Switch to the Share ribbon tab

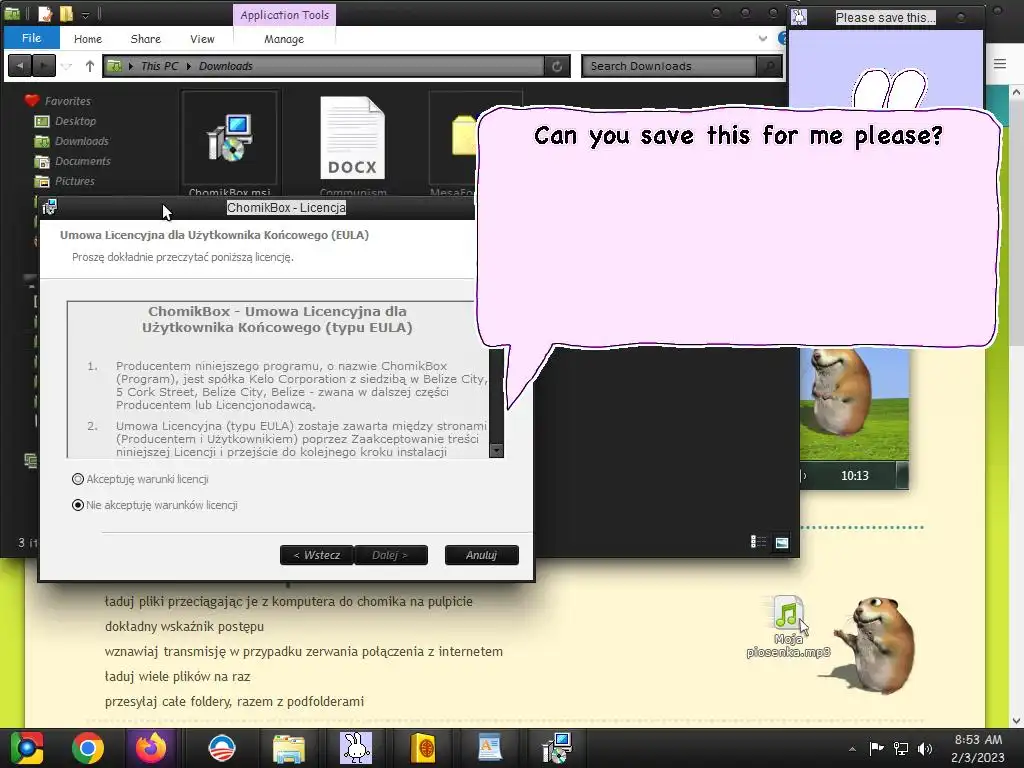point(146,39)
